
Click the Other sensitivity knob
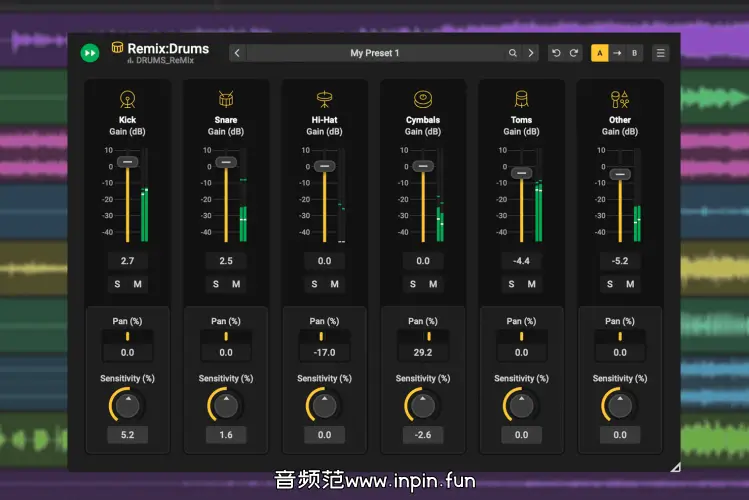click(620, 405)
